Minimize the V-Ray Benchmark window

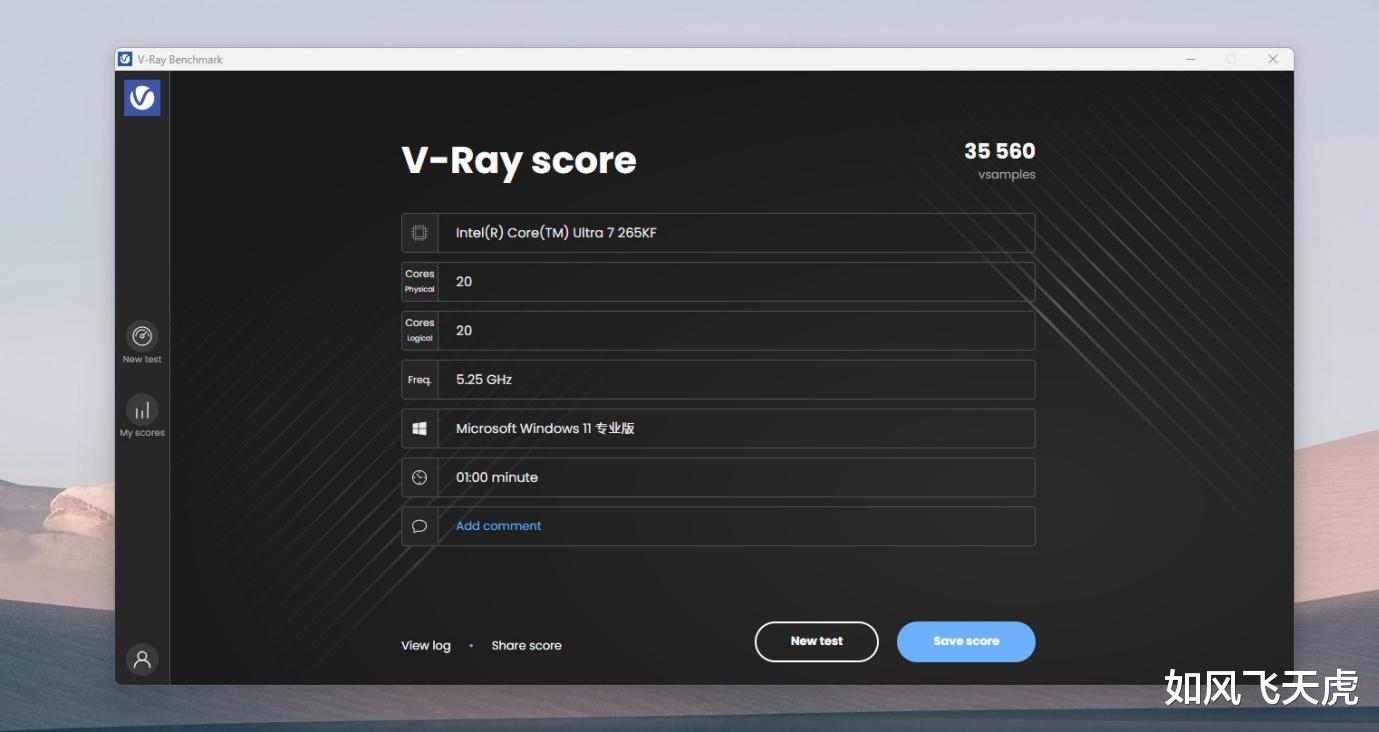pos(1190,59)
